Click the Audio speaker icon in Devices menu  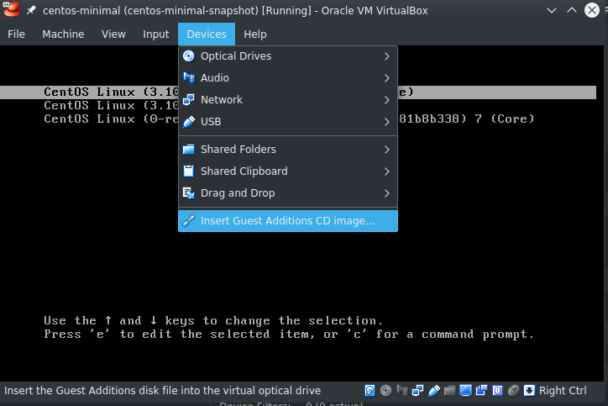pos(188,78)
